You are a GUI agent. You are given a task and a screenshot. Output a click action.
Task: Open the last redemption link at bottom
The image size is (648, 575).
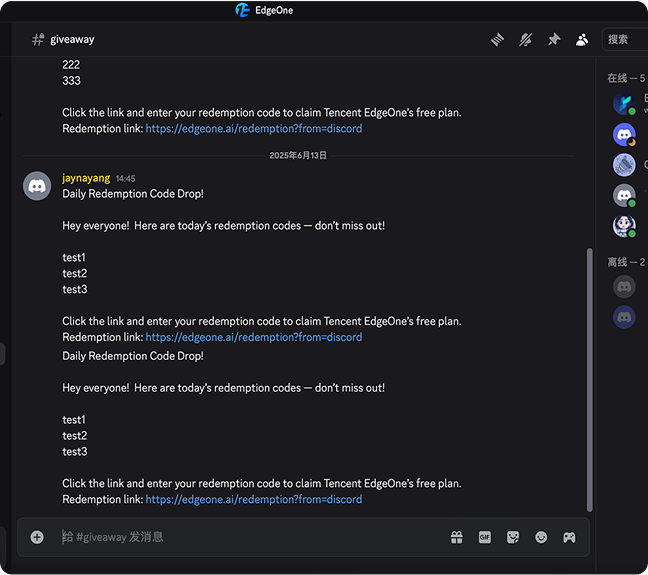pyautogui.click(x=254, y=500)
